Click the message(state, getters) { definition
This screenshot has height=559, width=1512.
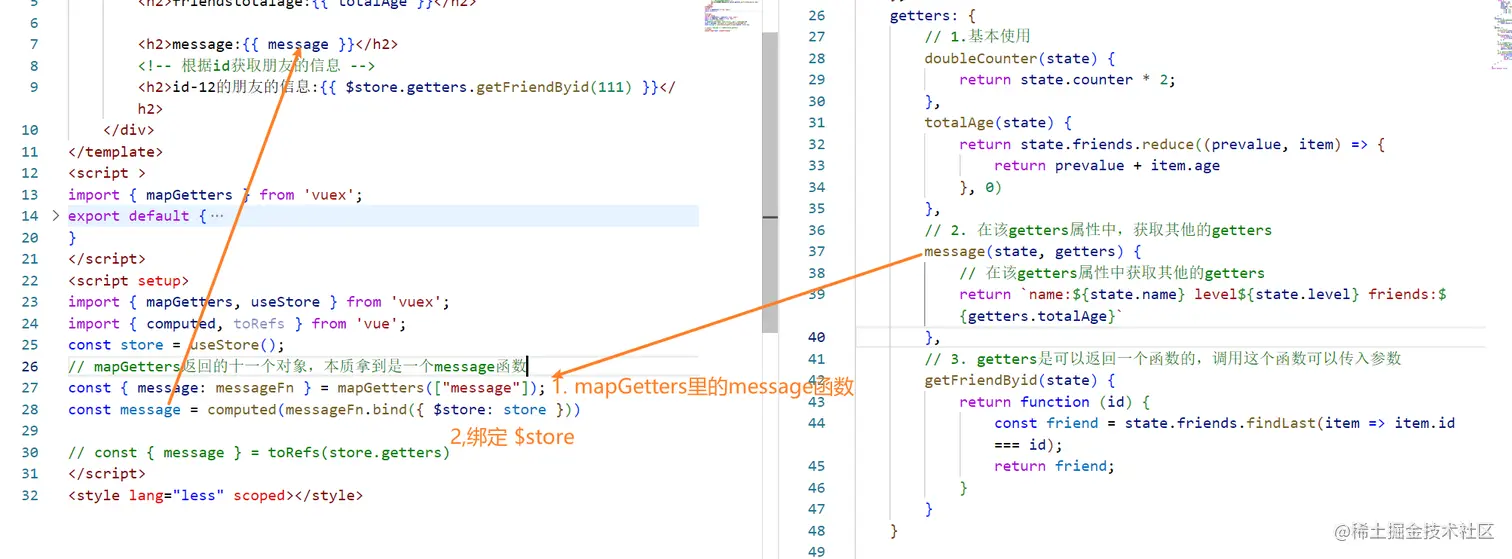1033,252
